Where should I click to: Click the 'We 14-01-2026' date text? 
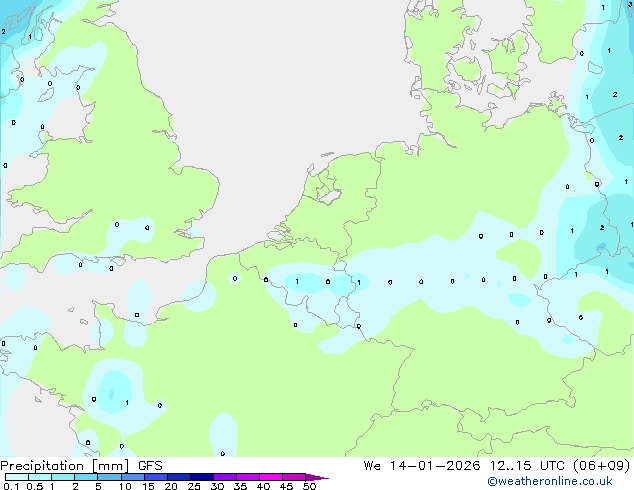tap(422, 466)
